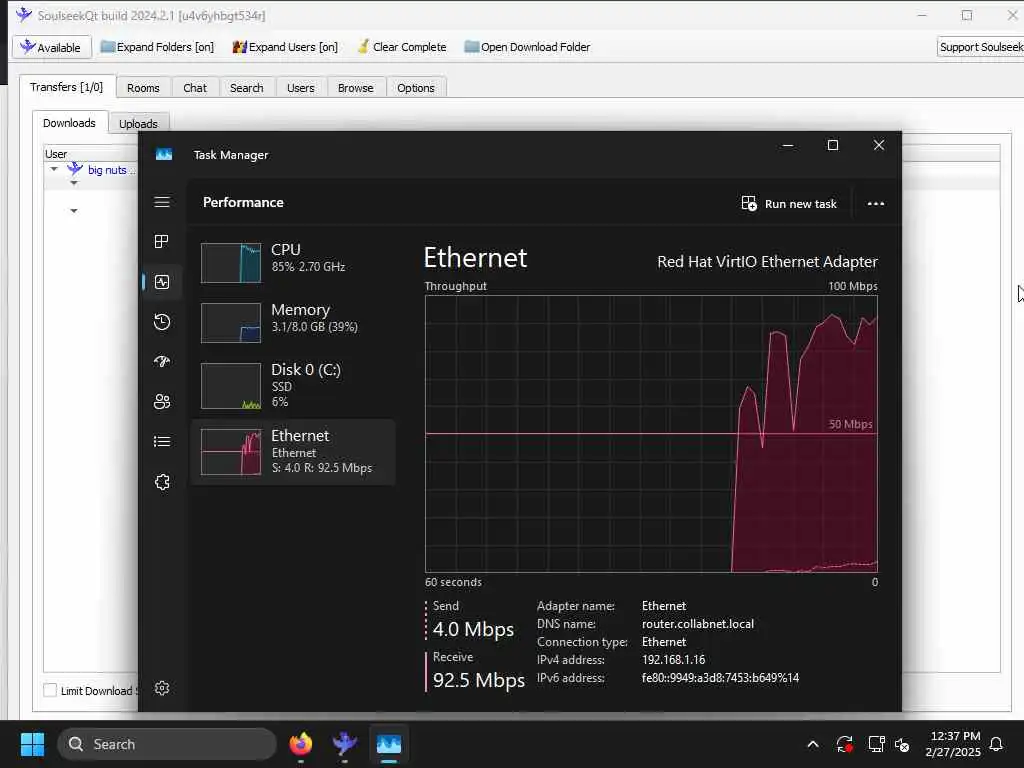Select Memory performance entry
This screenshot has width=1024, height=768.
tap(293, 323)
